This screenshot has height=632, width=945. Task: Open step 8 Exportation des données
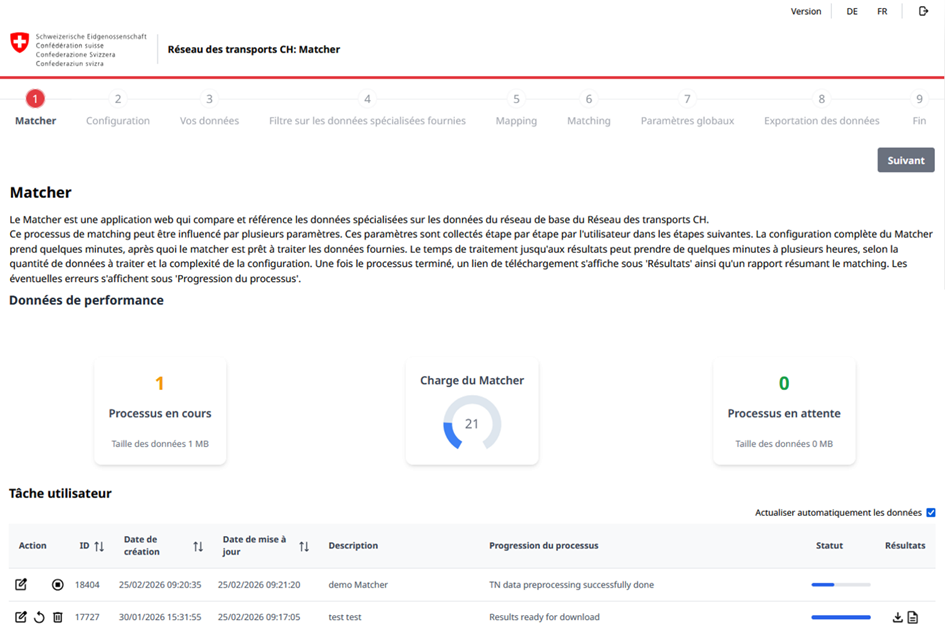click(x=821, y=100)
